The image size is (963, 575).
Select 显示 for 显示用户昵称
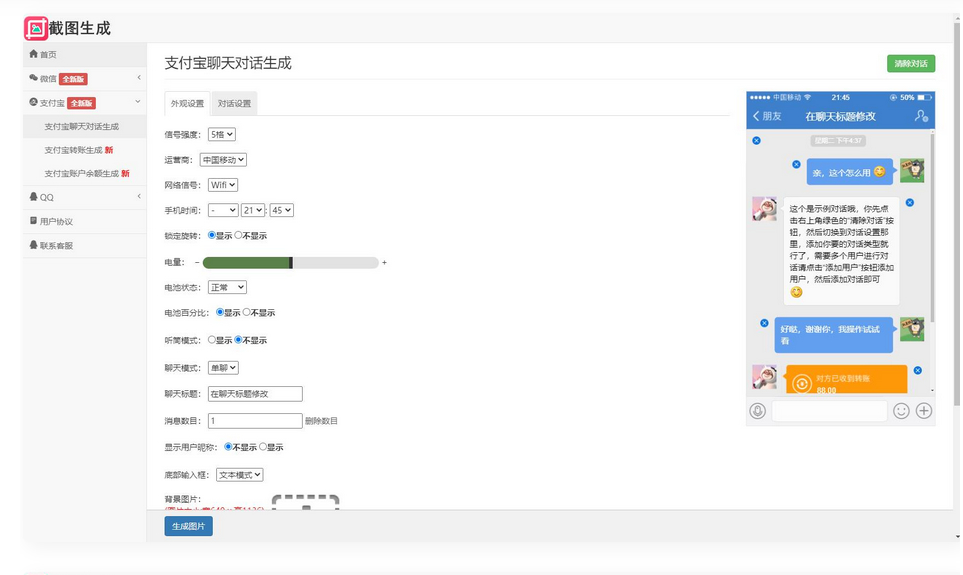coord(263,447)
